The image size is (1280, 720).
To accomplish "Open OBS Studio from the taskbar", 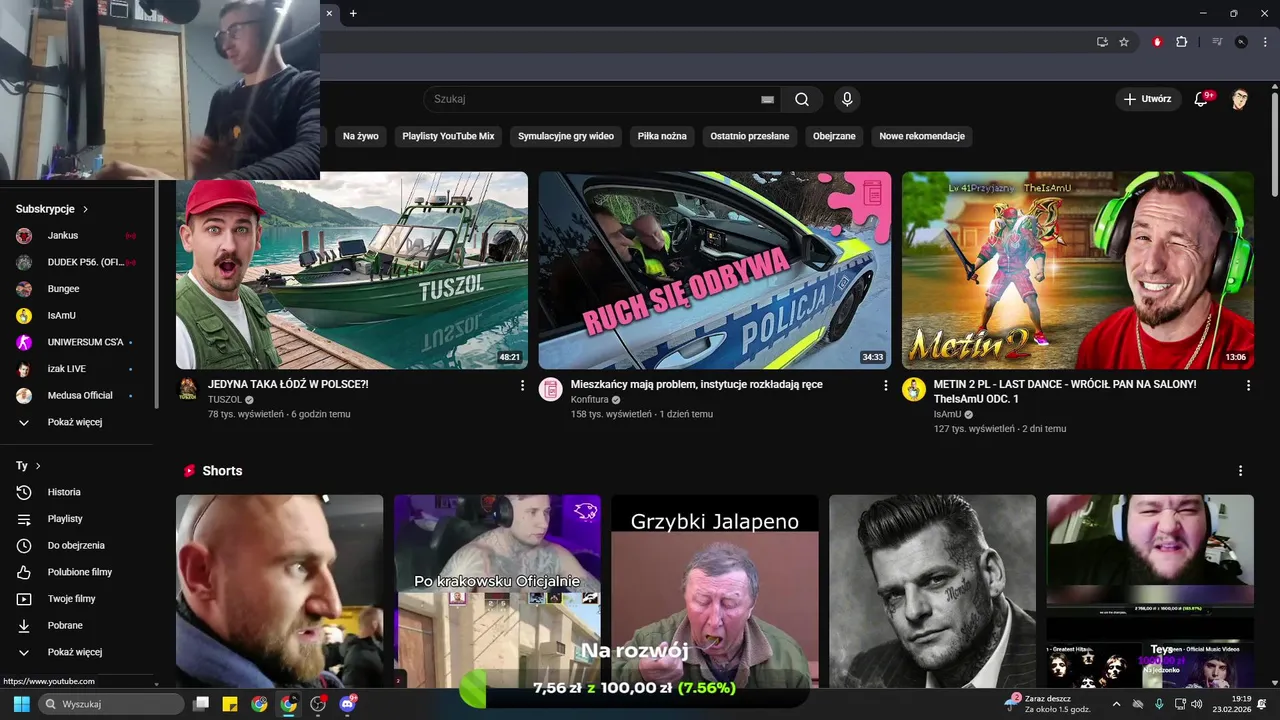I will click(x=318, y=704).
